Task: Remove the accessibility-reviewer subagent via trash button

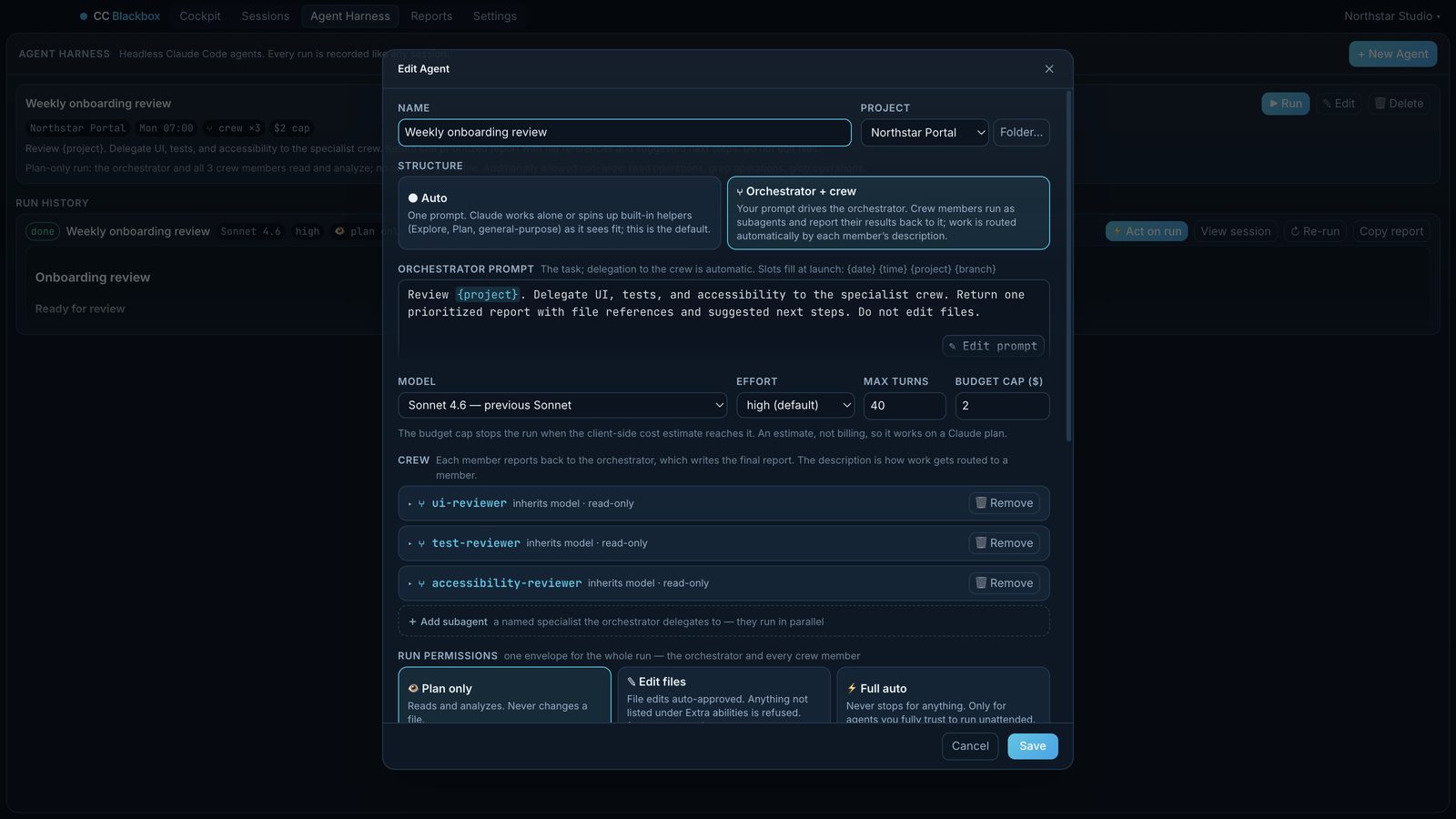Action: point(1005,583)
